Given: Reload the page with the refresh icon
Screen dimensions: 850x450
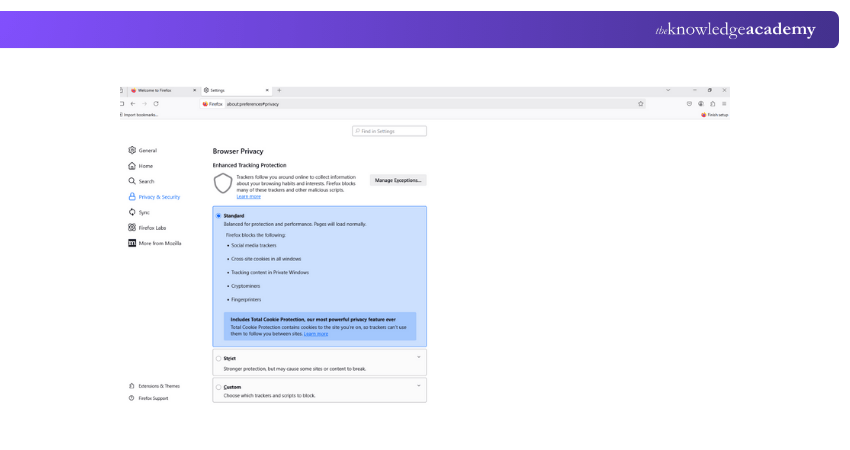Looking at the screenshot, I should pos(156,104).
